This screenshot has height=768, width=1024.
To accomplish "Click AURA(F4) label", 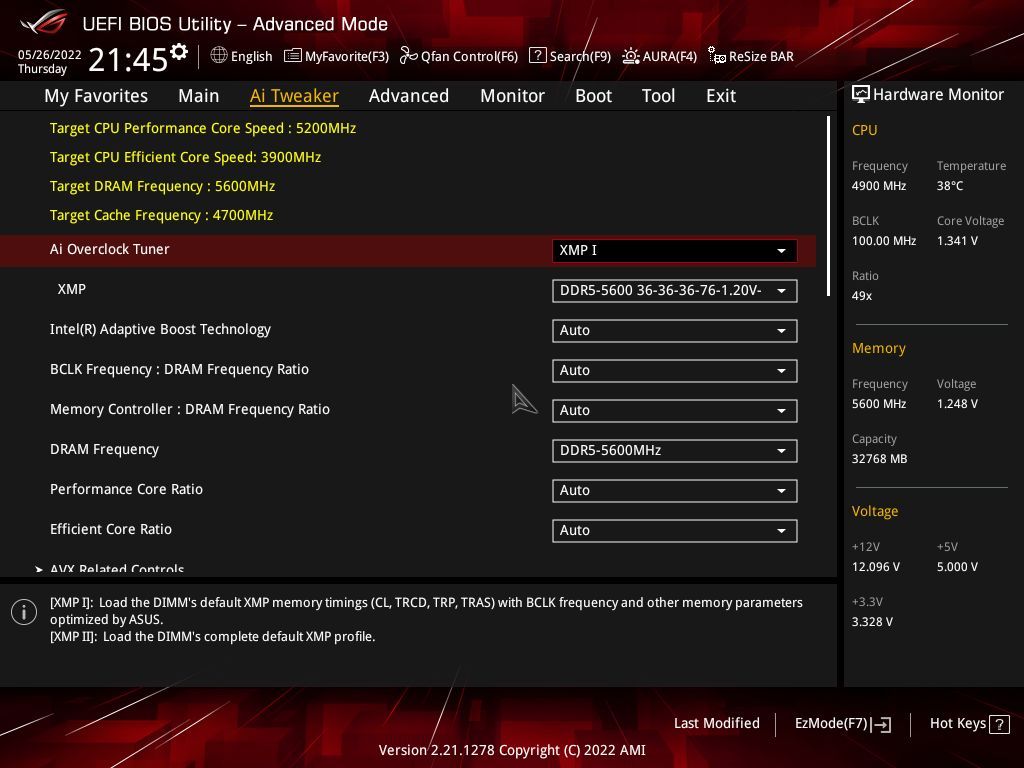I will point(669,57).
